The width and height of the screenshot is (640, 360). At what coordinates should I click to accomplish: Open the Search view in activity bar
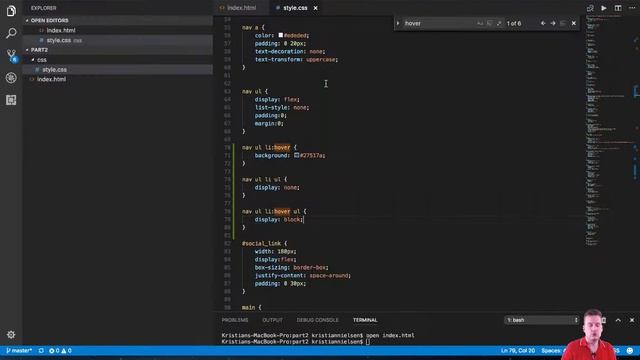(11, 33)
